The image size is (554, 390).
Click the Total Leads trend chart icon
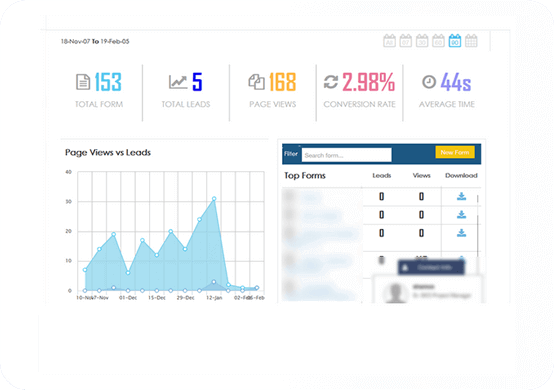(178, 82)
